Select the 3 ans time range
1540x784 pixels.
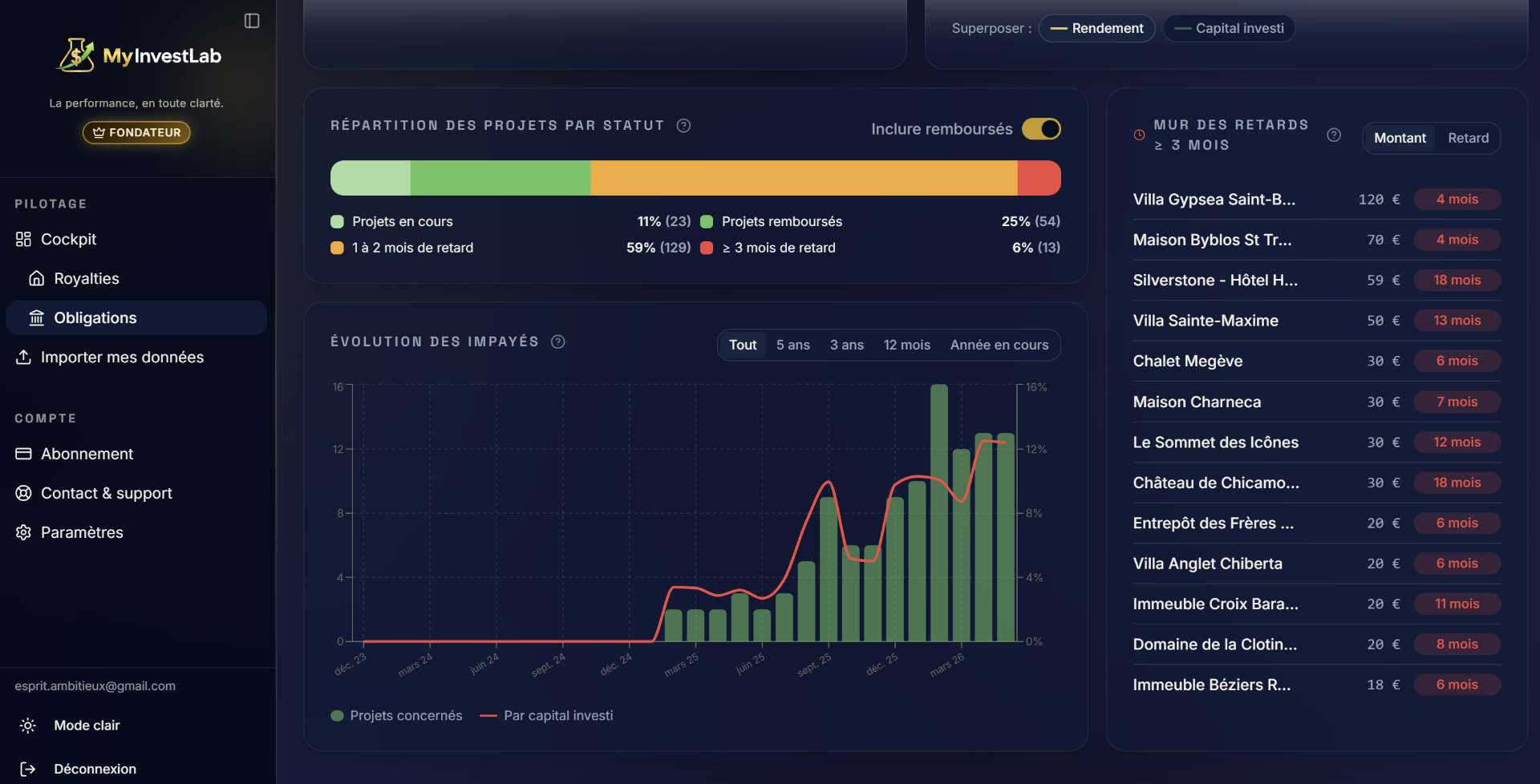tap(846, 345)
